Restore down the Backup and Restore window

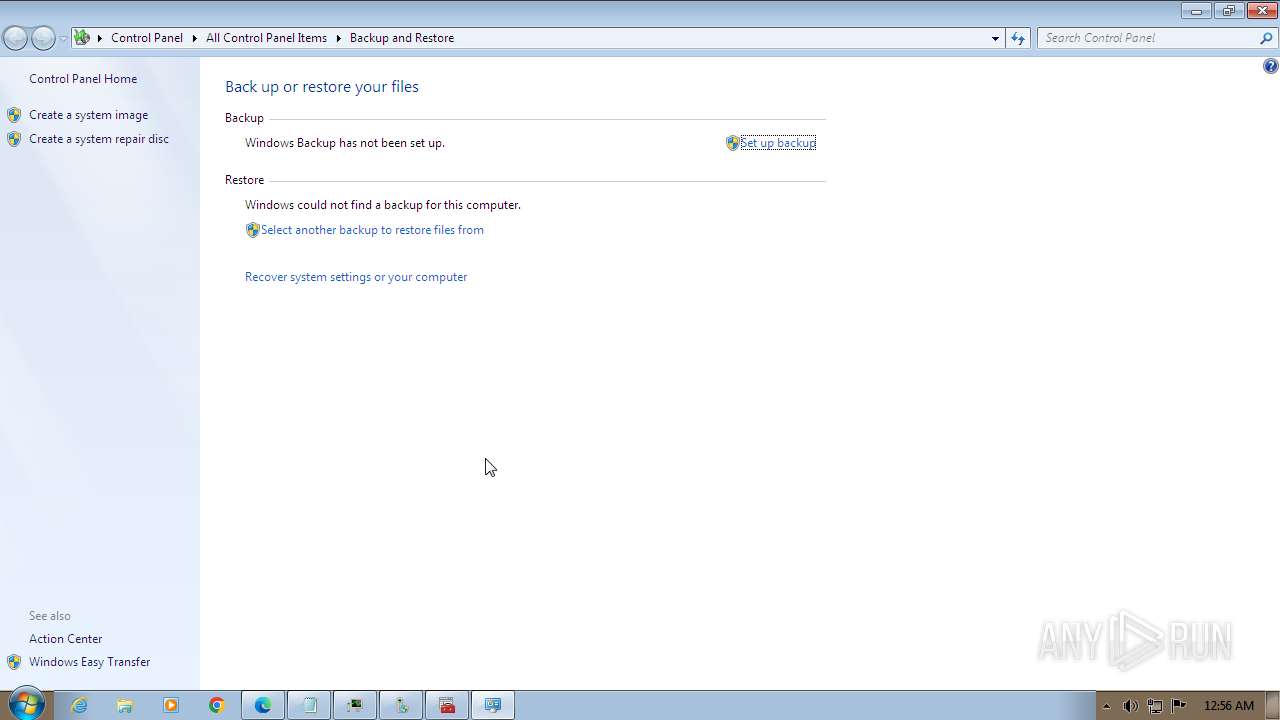[x=1229, y=11]
